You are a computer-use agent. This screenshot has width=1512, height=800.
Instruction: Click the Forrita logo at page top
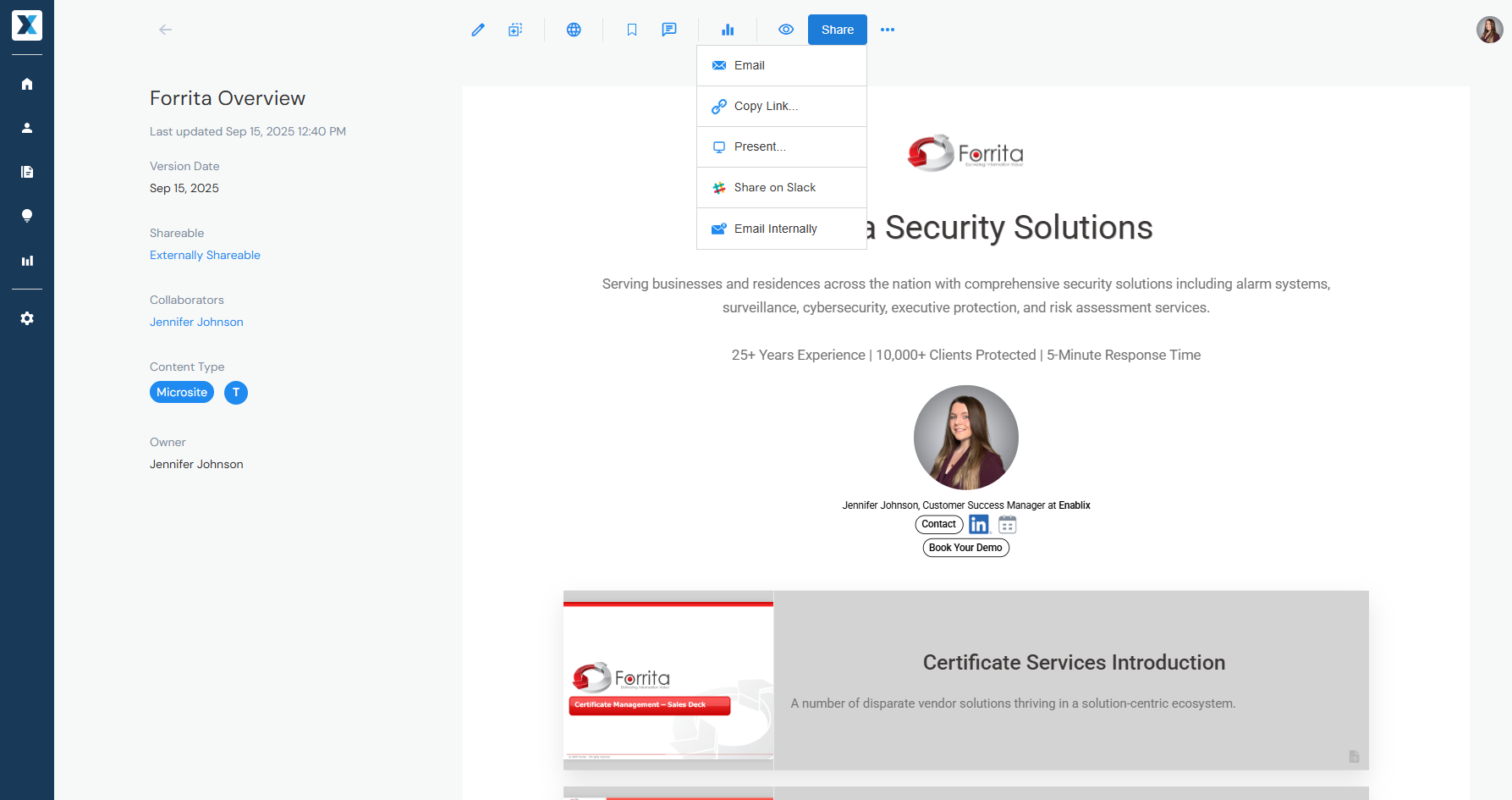pos(966,153)
